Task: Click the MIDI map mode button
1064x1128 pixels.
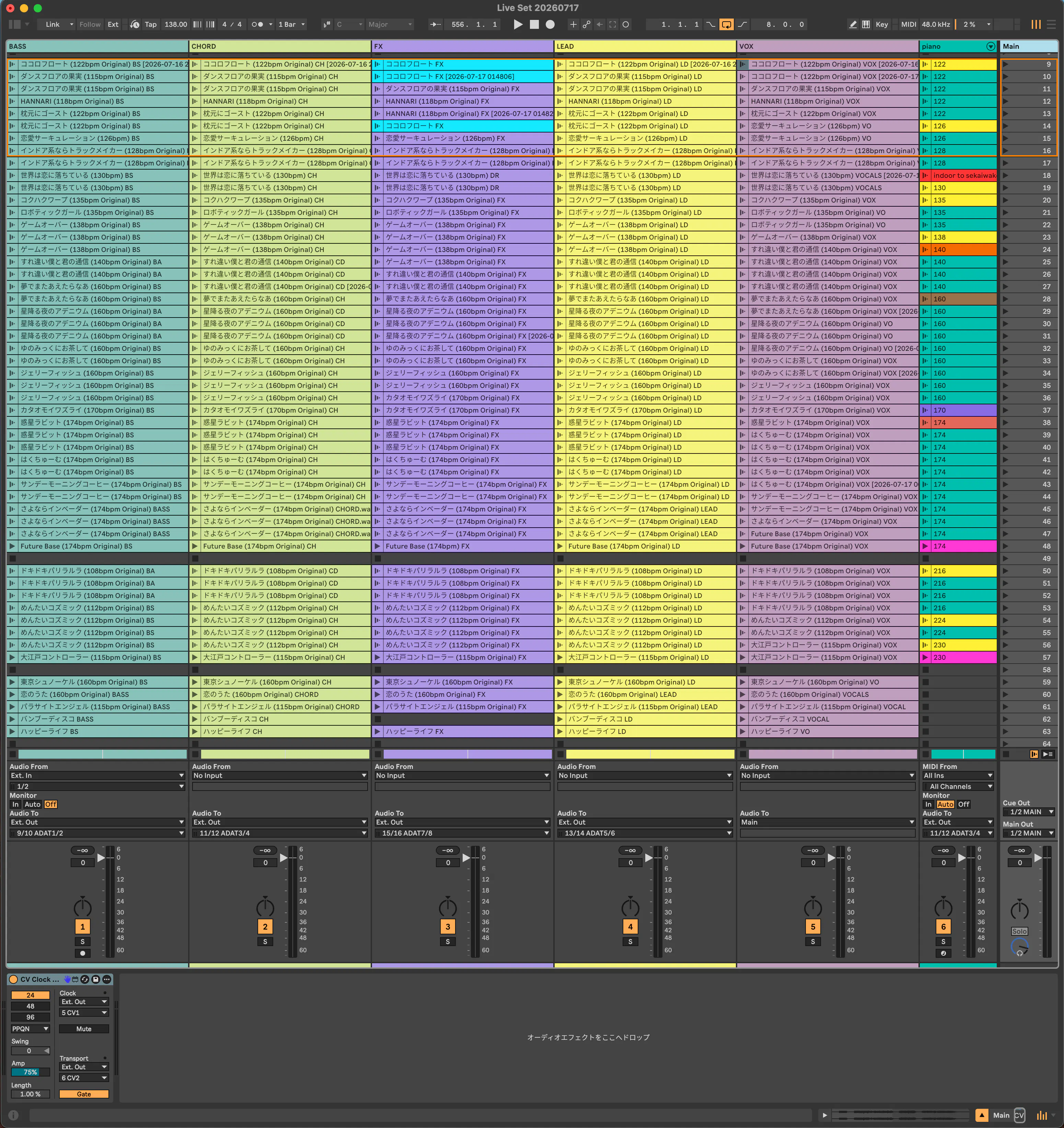Action: pyautogui.click(x=909, y=24)
